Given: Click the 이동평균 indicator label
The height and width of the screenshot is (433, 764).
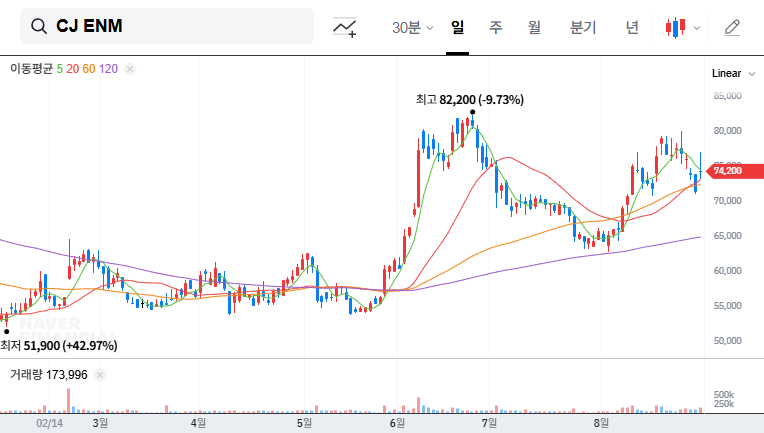Looking at the screenshot, I should coord(31,69).
